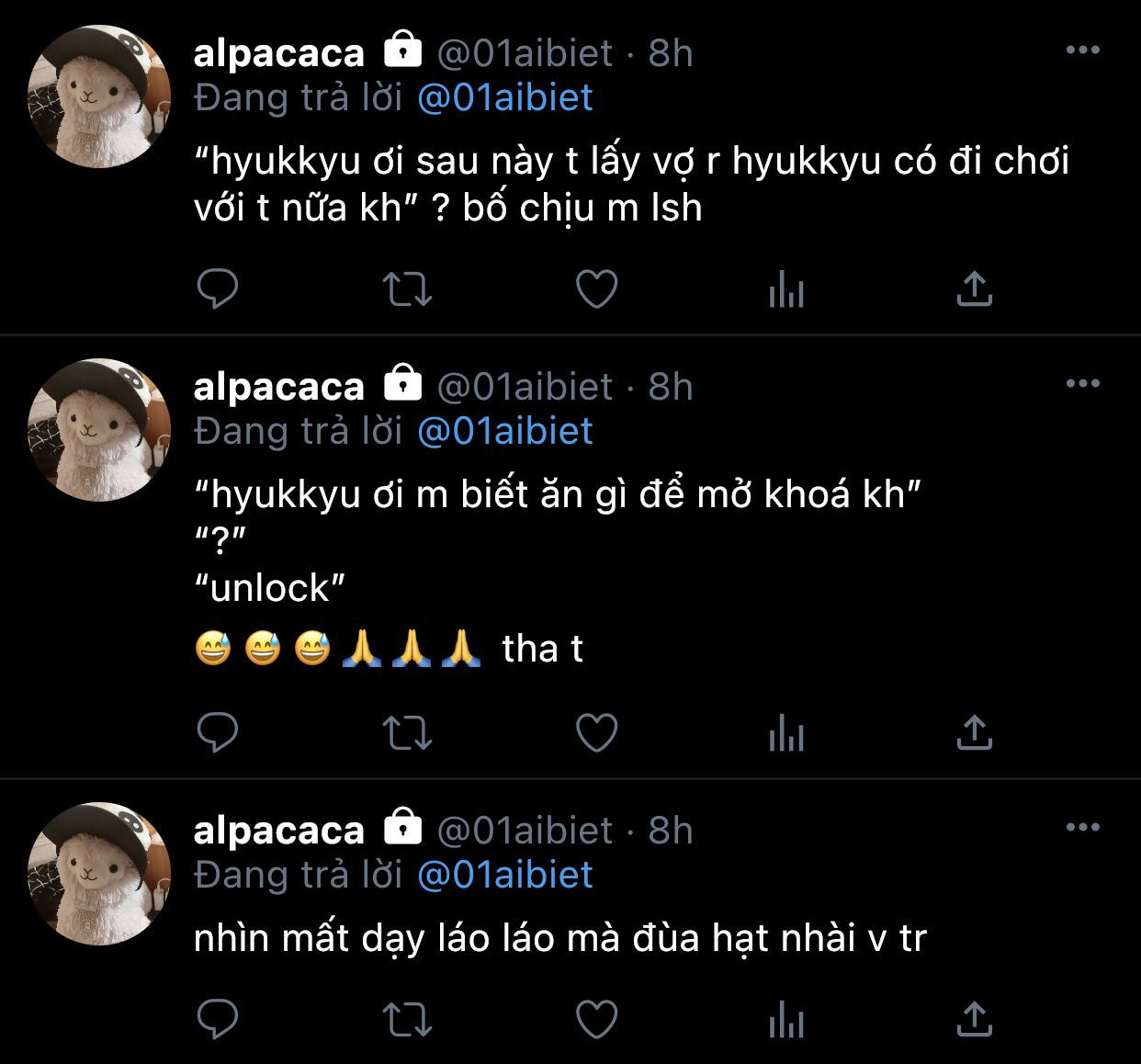Open more options menu on first tweet
The image size is (1141, 1064).
click(x=1082, y=51)
